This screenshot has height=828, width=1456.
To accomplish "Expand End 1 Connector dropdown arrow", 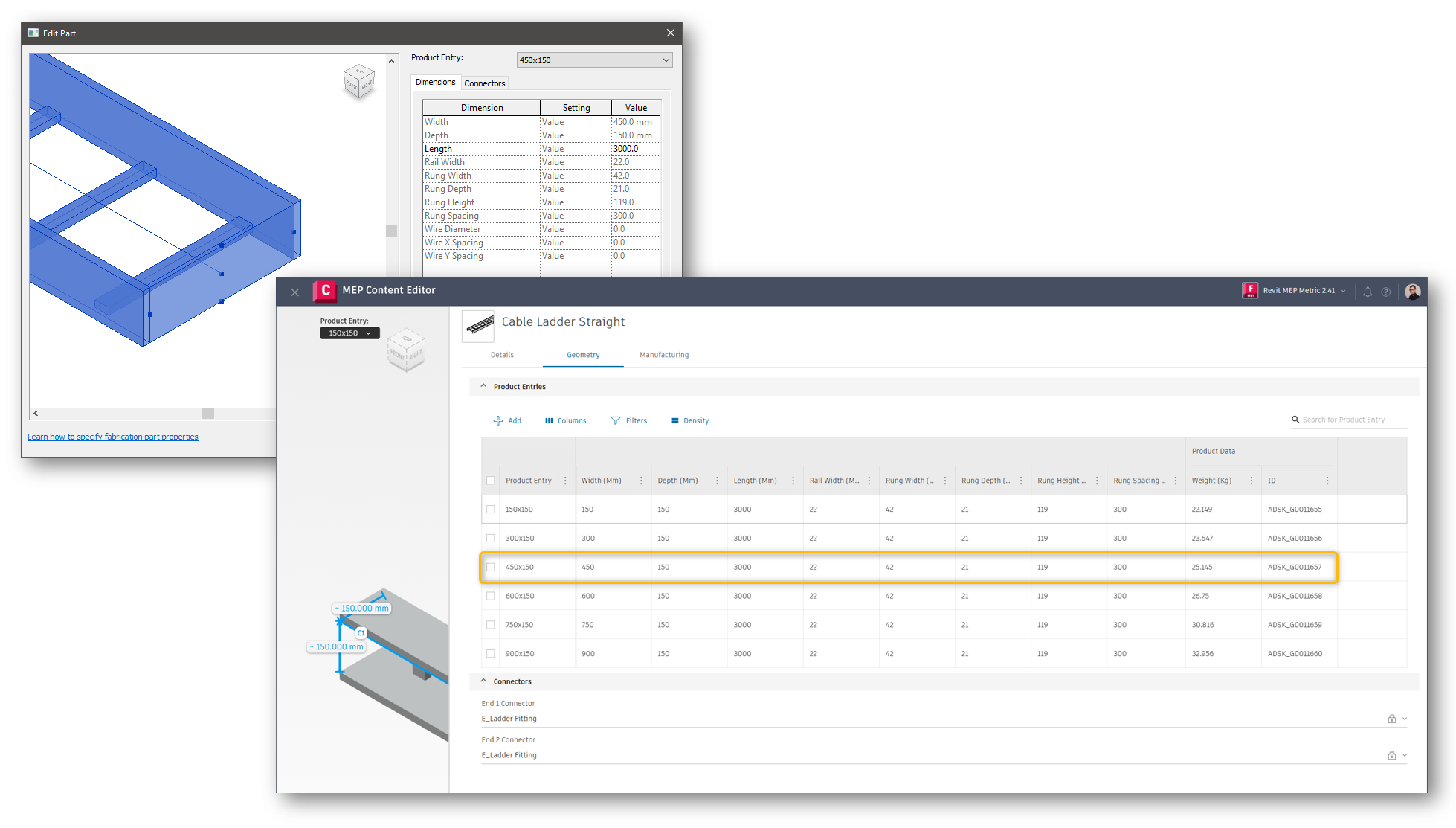I will pyautogui.click(x=1405, y=719).
